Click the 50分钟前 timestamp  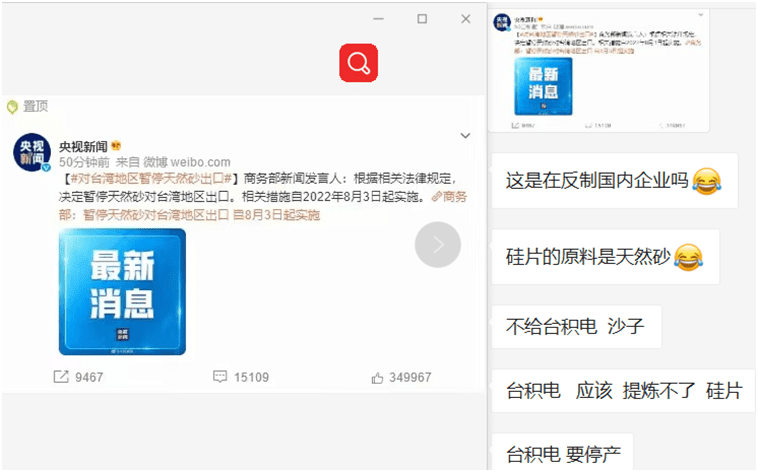tap(84, 162)
